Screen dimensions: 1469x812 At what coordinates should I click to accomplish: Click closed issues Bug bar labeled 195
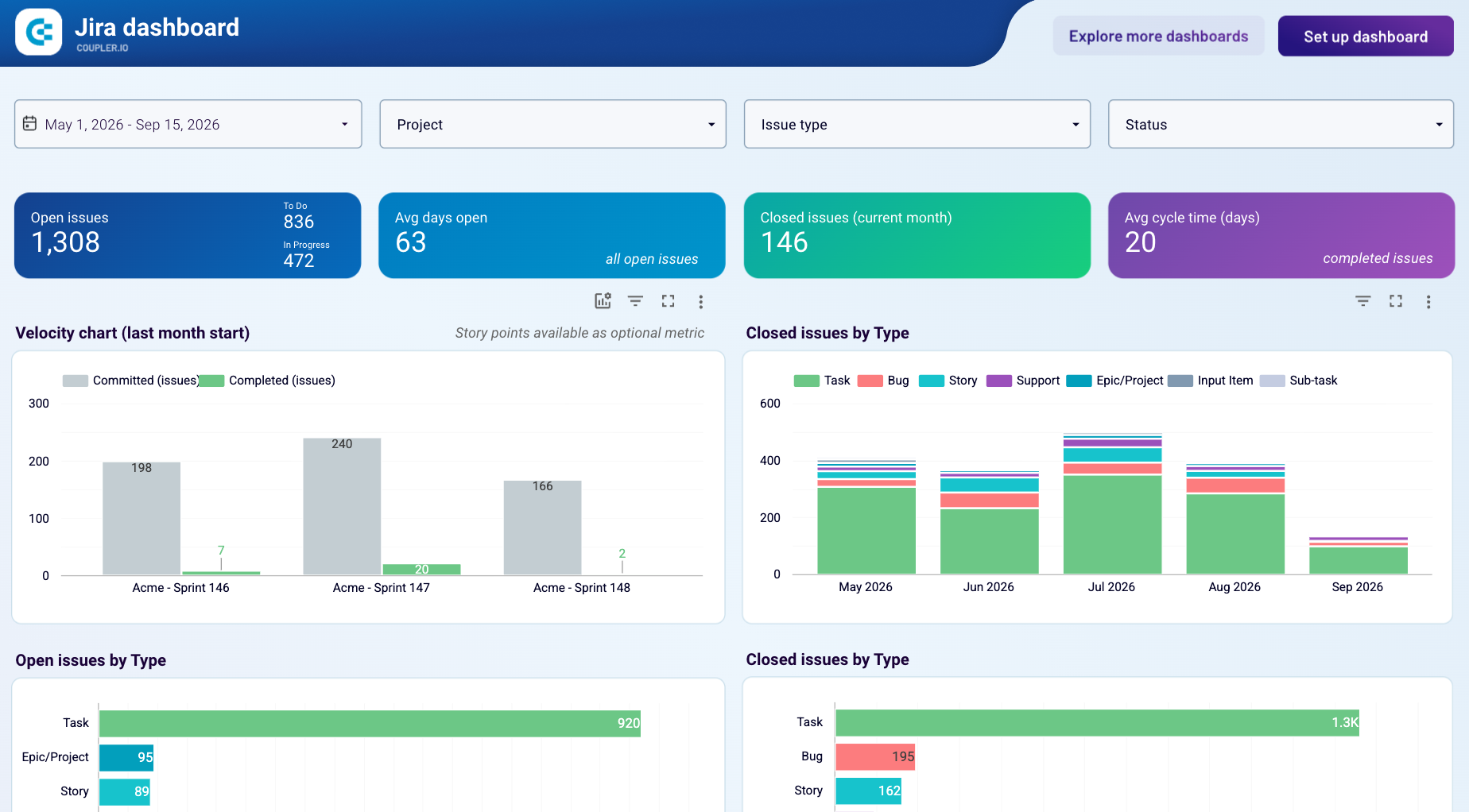tap(876, 756)
